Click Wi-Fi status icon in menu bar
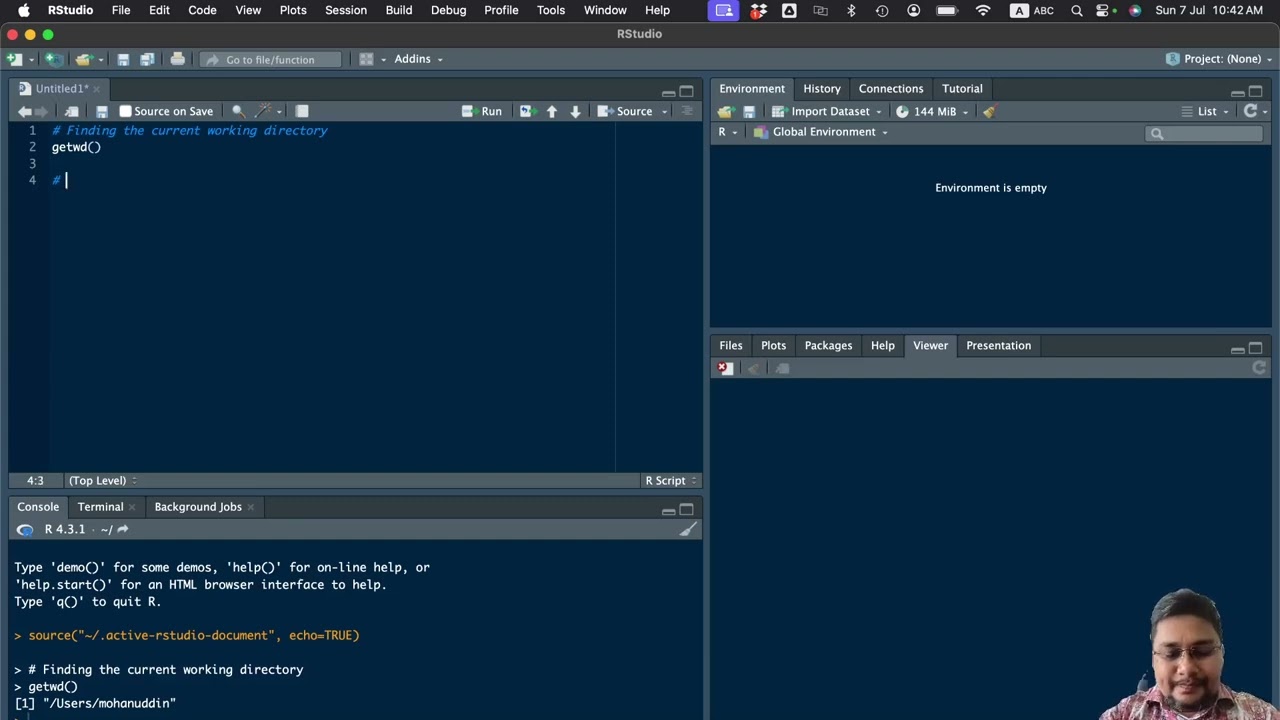The image size is (1280, 720). coord(983,10)
